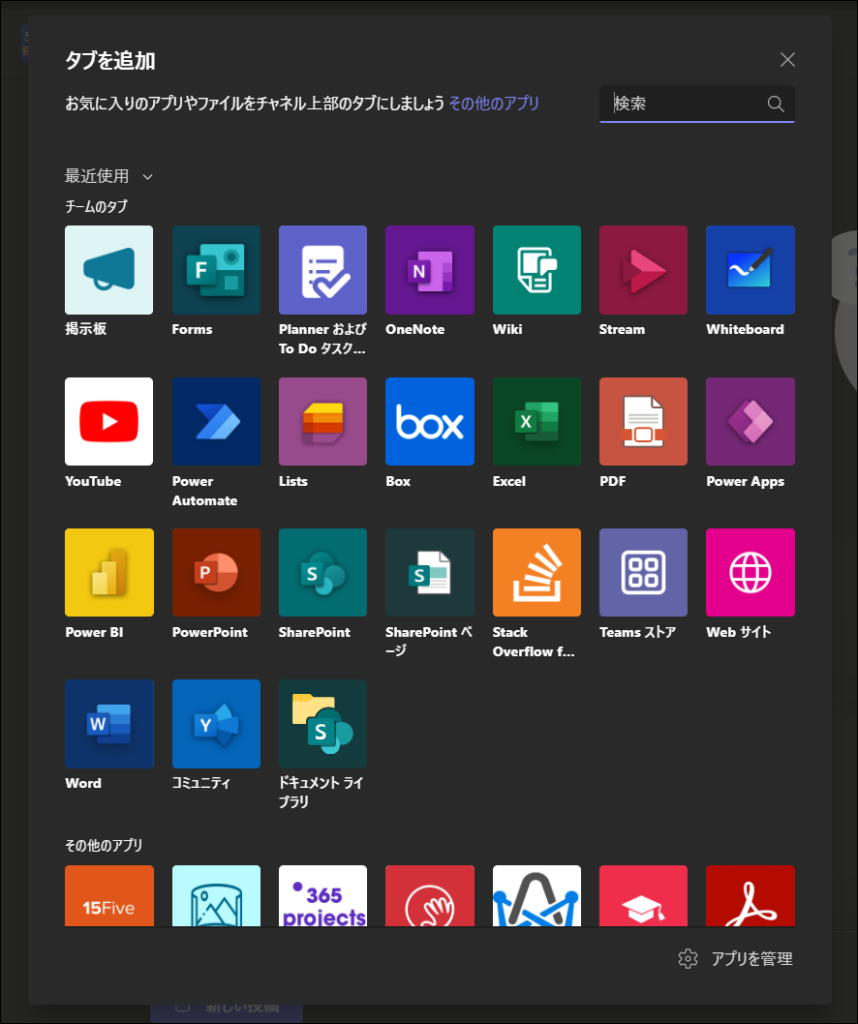858x1024 pixels.
Task: Expand the 最近使用 sort dropdown
Action: (x=109, y=176)
